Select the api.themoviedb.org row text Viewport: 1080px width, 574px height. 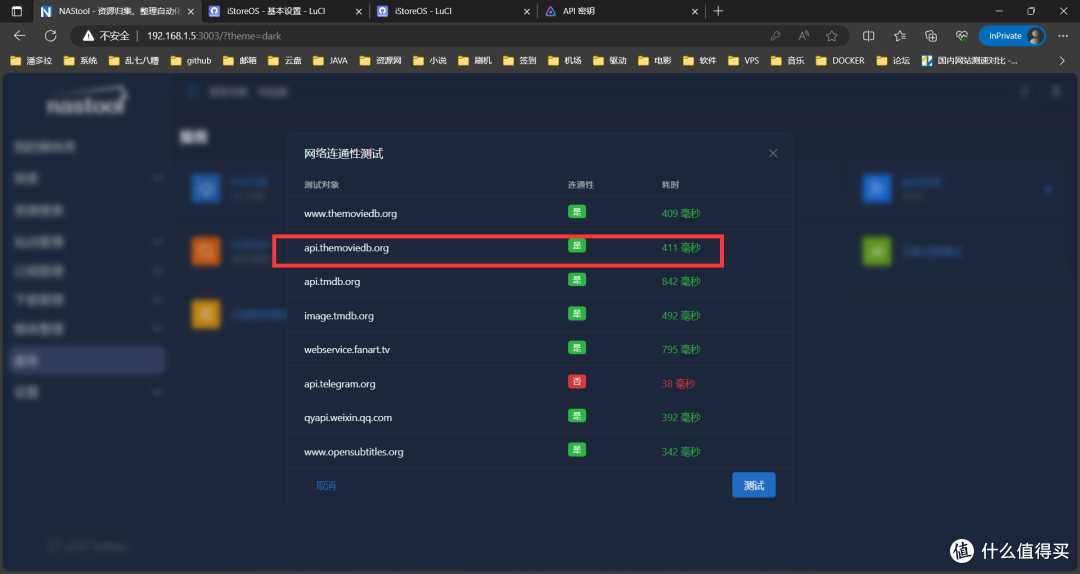346,247
